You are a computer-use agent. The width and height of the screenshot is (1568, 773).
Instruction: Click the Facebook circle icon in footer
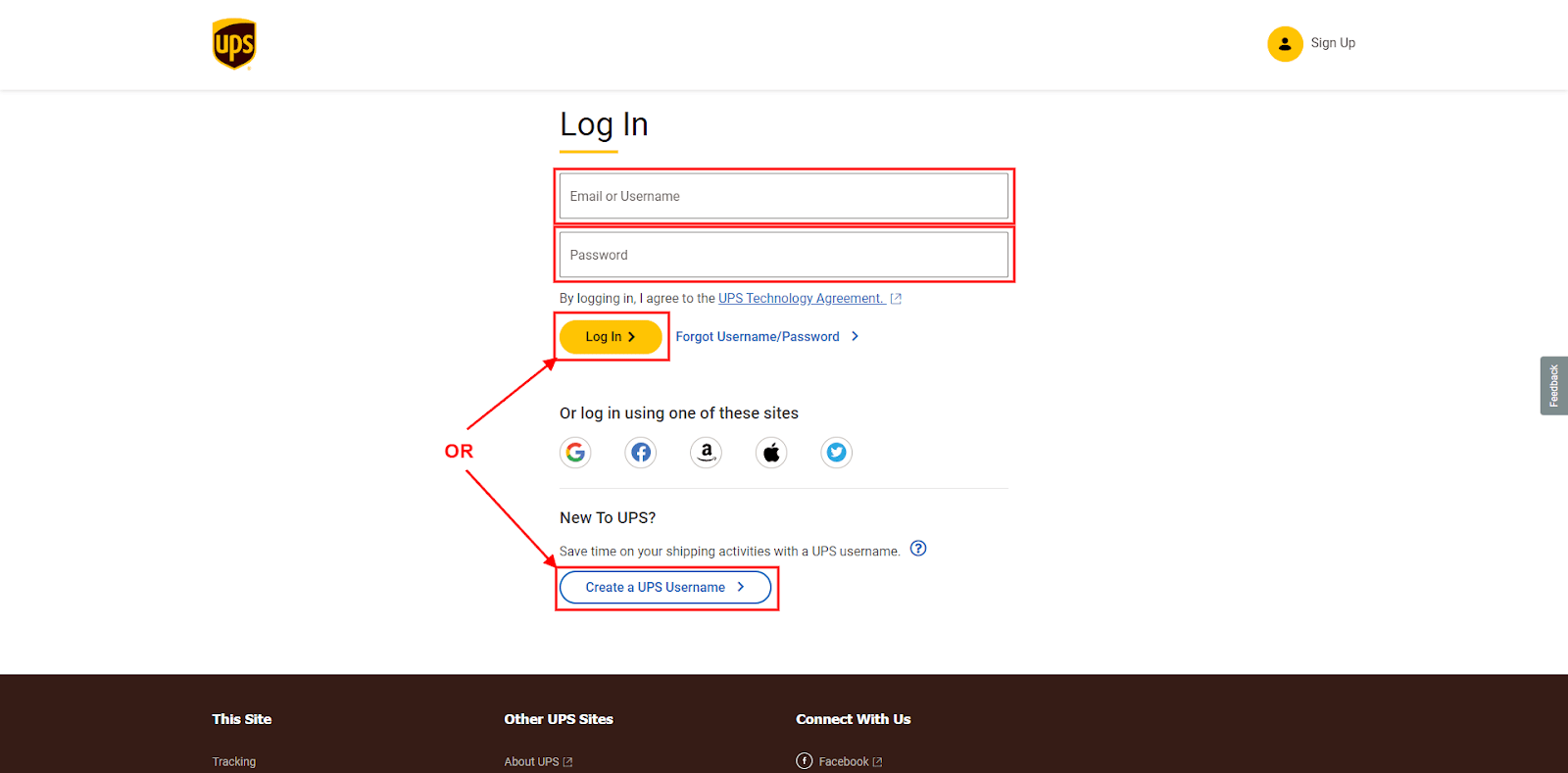coord(805,761)
